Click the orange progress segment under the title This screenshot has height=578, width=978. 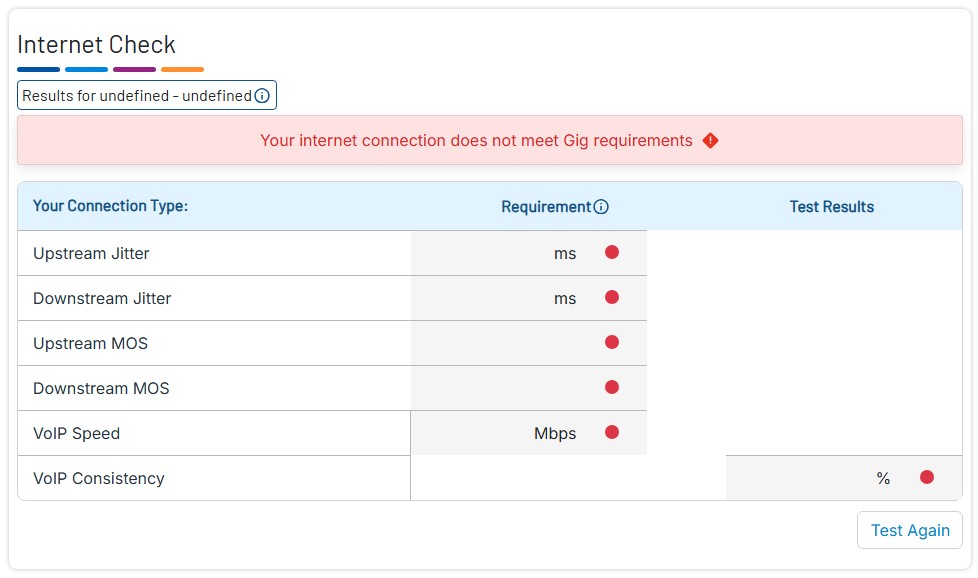[182, 69]
